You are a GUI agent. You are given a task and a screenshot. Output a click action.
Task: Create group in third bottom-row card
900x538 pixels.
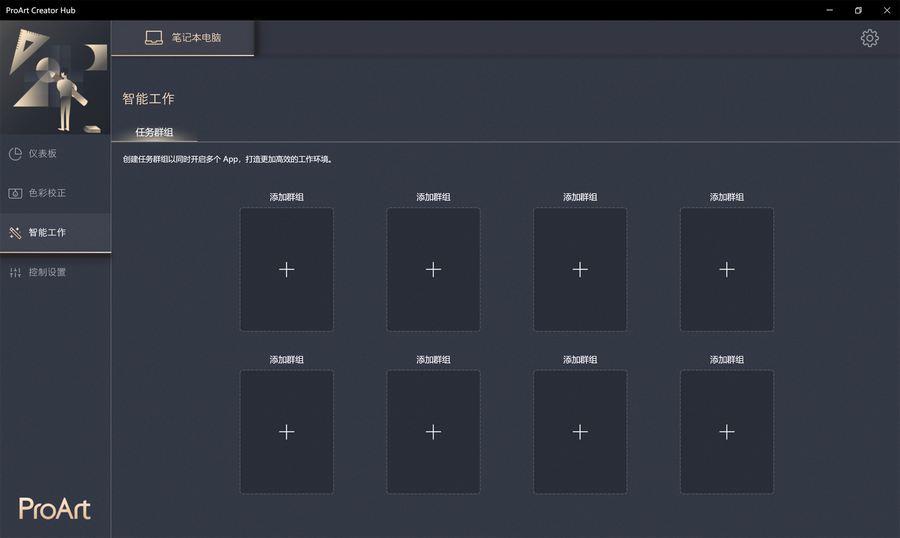[580, 431]
